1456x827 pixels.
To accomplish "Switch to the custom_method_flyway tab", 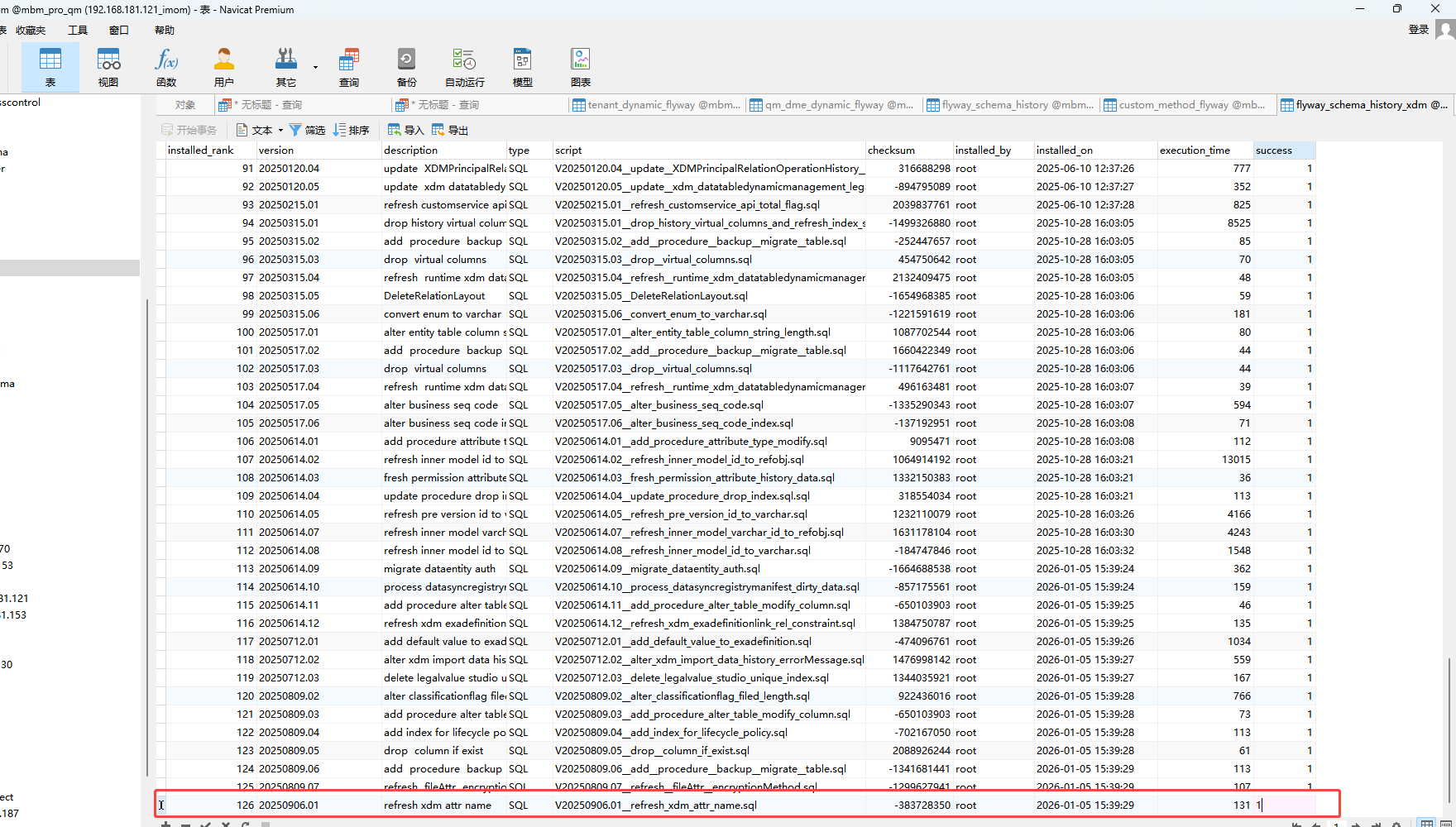I will 1185,105.
